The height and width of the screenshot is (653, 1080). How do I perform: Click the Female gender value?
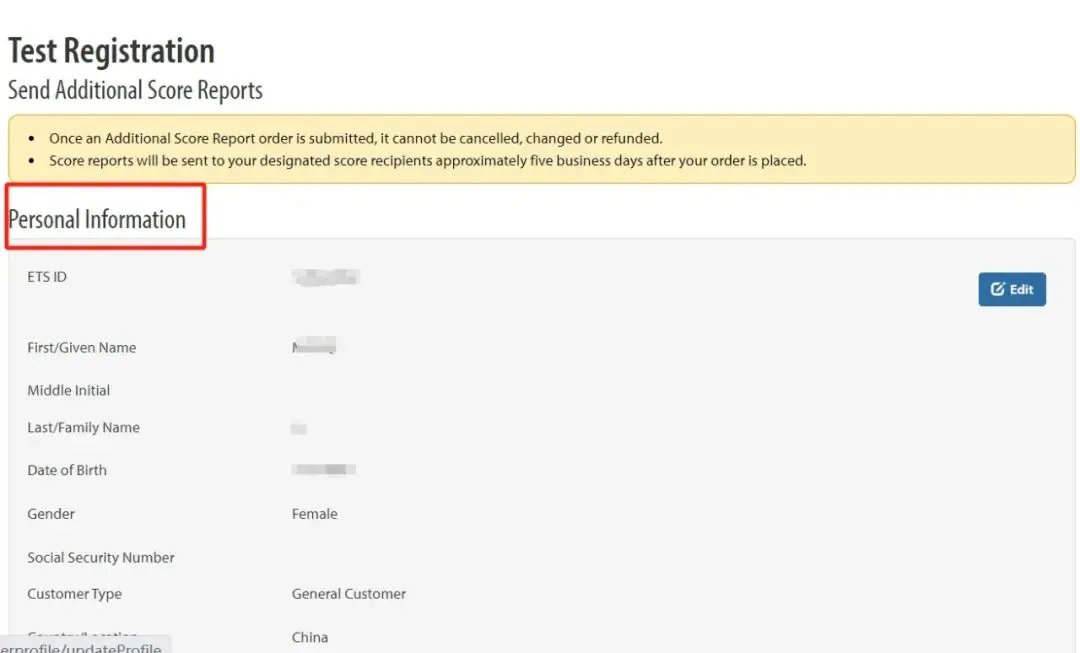pyautogui.click(x=314, y=514)
